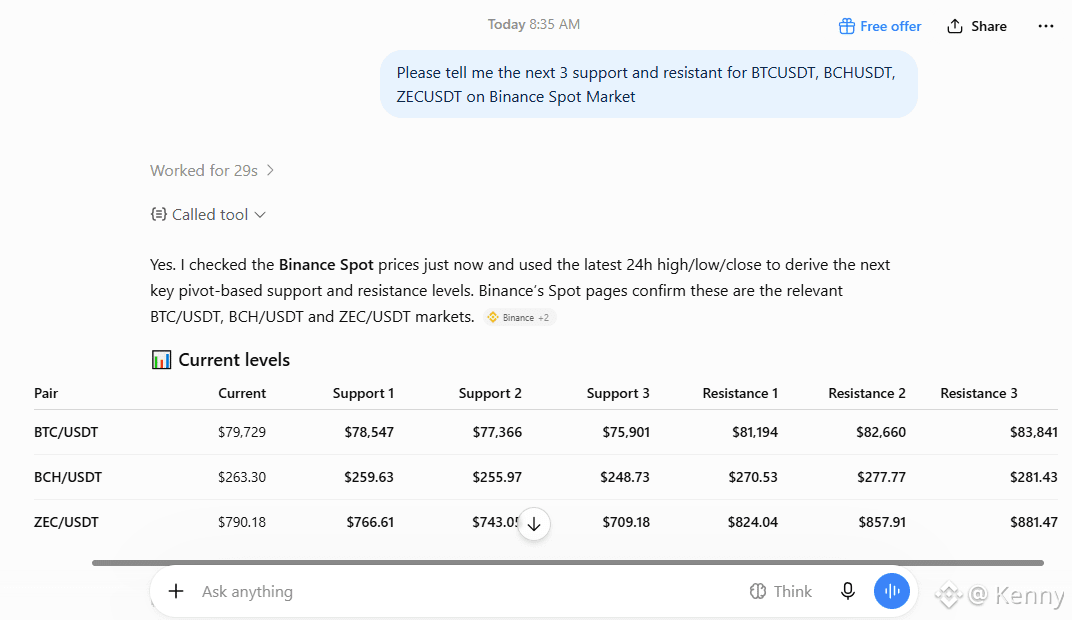
Task: Click BCH Support 1 value $259.63
Action: [369, 477]
